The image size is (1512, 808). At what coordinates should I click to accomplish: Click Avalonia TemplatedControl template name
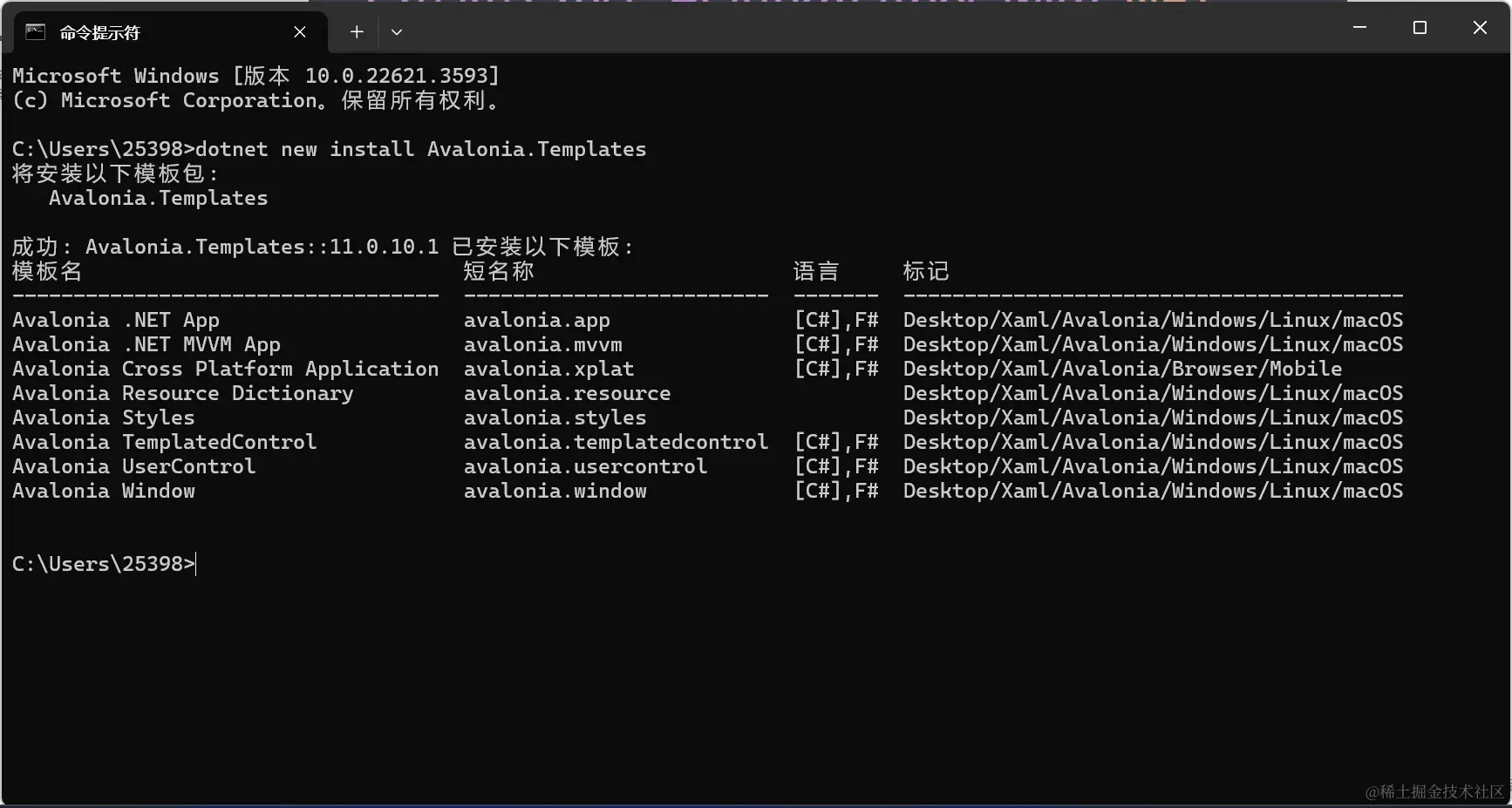(x=165, y=442)
